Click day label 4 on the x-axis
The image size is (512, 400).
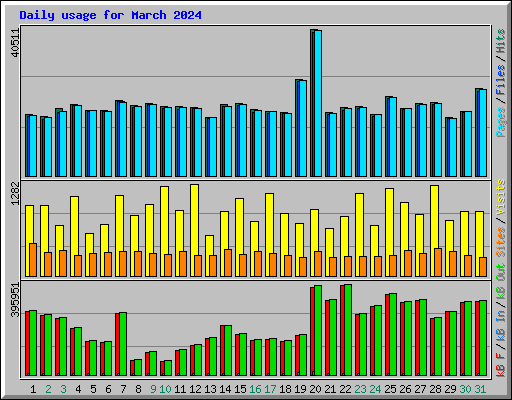point(78,389)
